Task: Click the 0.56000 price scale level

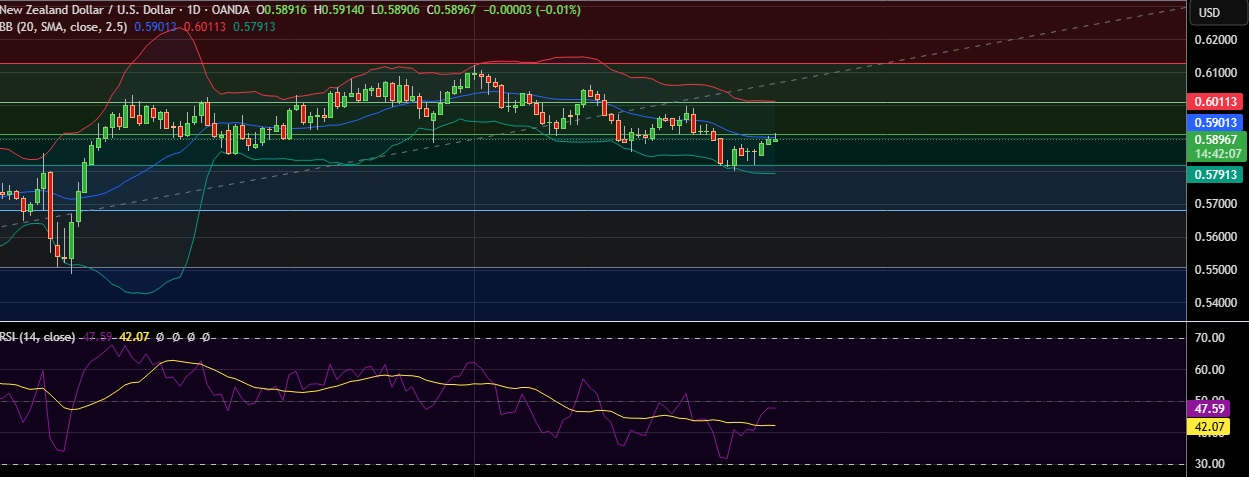Action: pyautogui.click(x=1217, y=237)
